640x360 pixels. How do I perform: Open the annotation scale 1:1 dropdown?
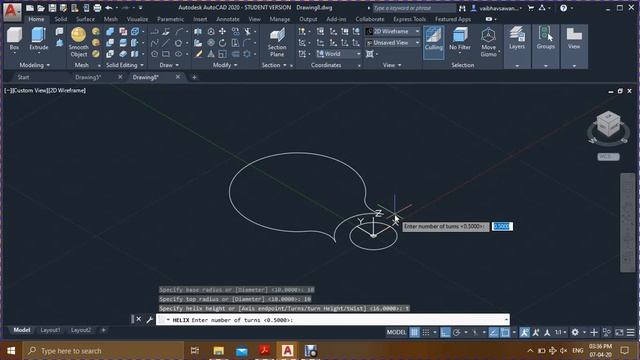(560, 333)
